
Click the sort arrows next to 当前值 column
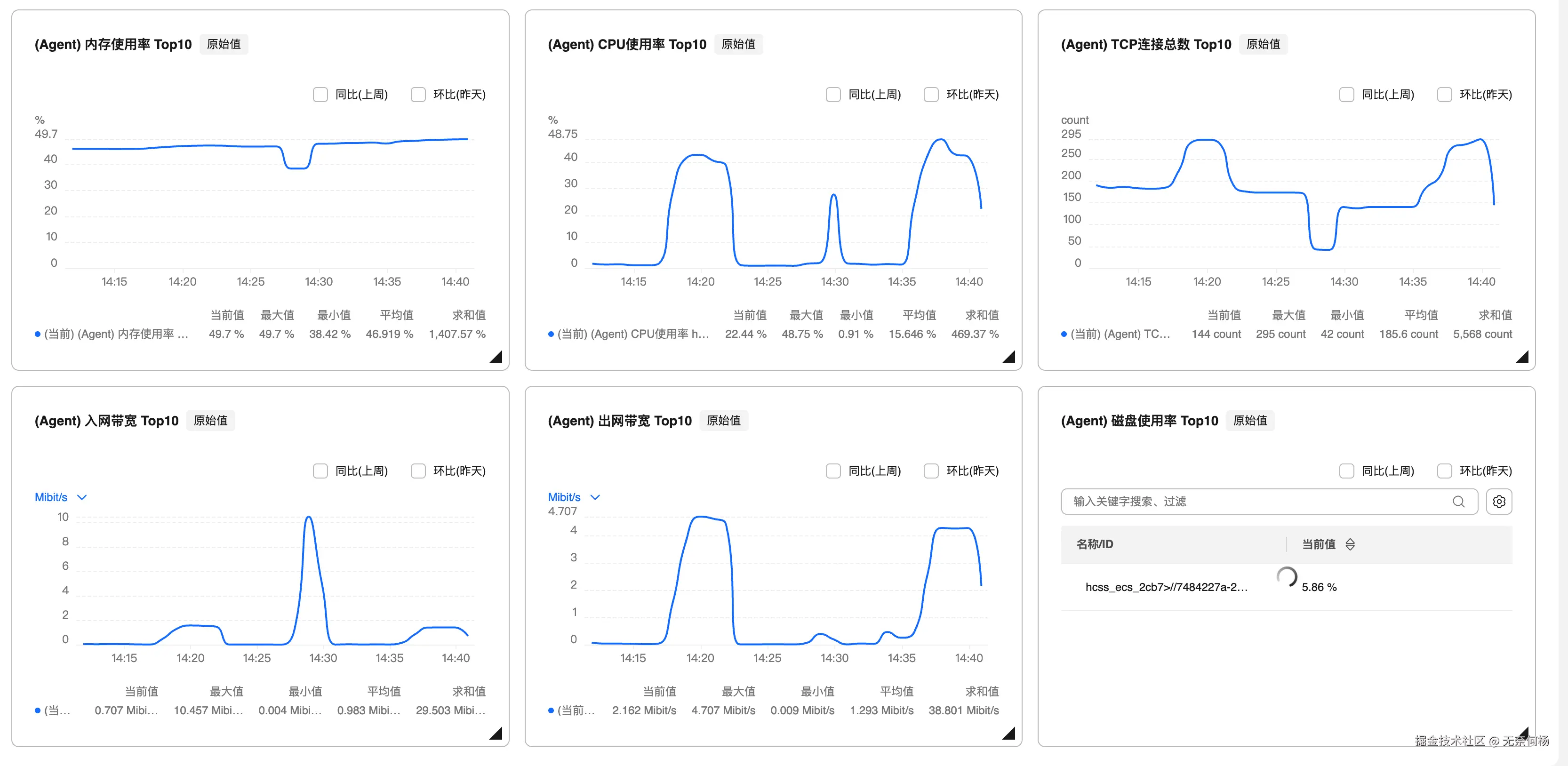click(x=1350, y=544)
